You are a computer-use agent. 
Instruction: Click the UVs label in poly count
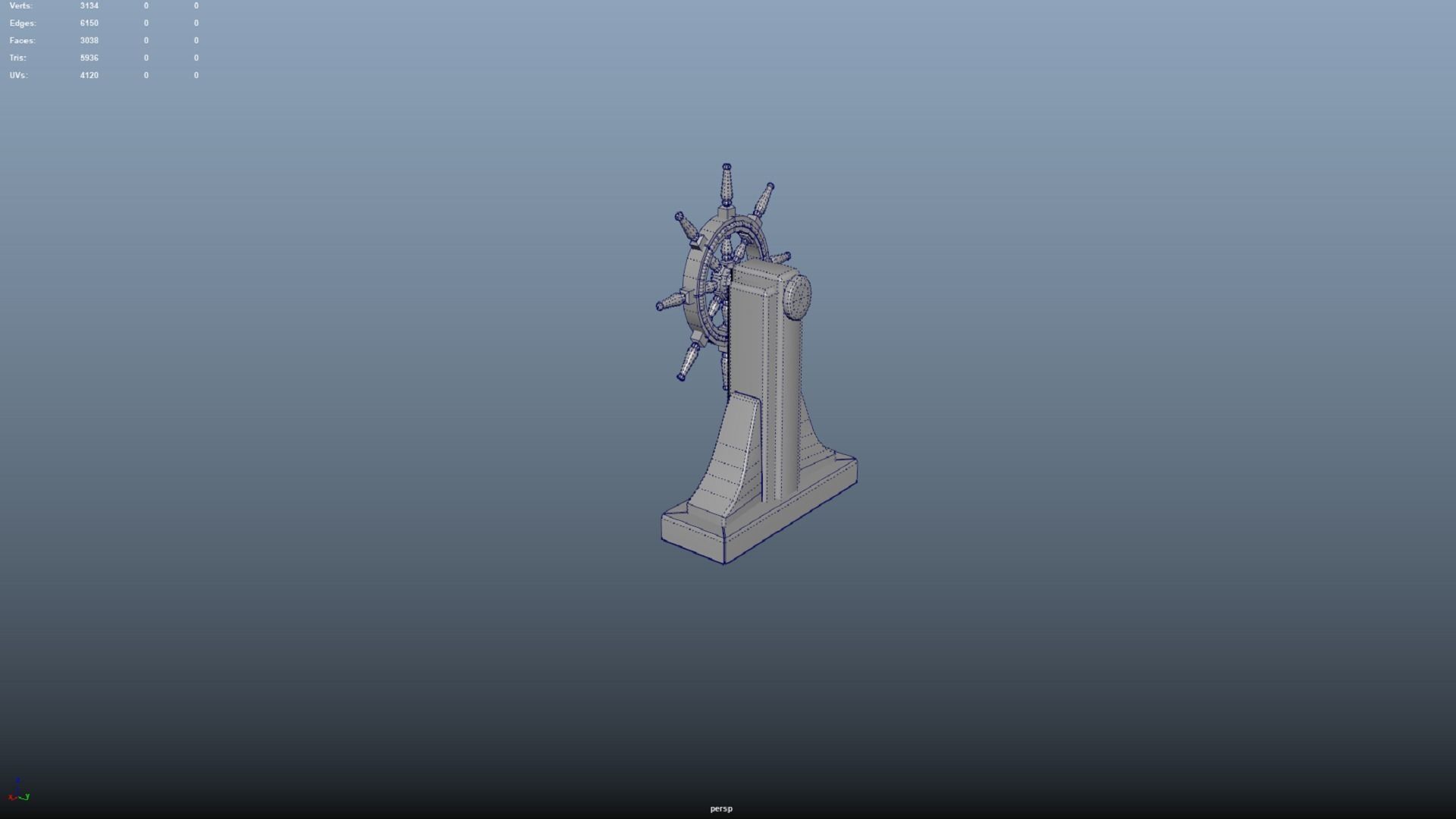coord(18,75)
